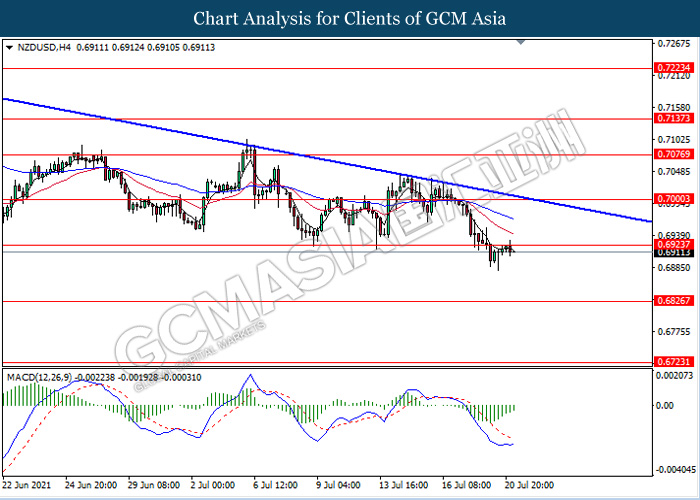Screen dimensions: 700x500
Task: Click the 0.68850 price scale value
Action: [674, 267]
